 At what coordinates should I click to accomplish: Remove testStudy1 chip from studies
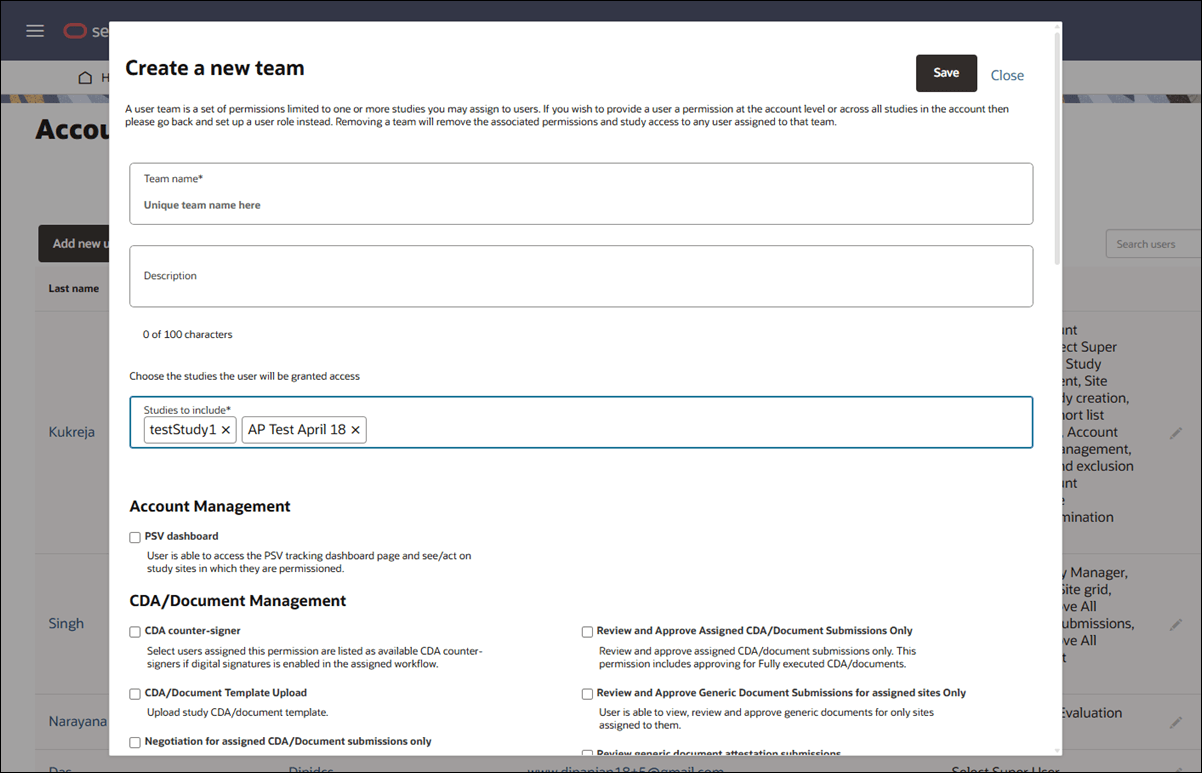(226, 430)
